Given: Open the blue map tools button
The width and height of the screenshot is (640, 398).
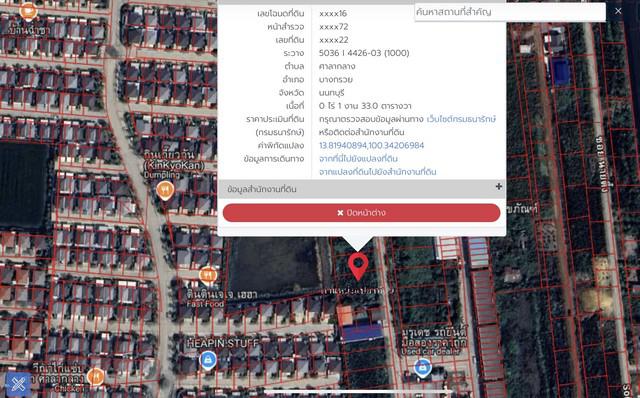Looking at the screenshot, I should (x=18, y=384).
